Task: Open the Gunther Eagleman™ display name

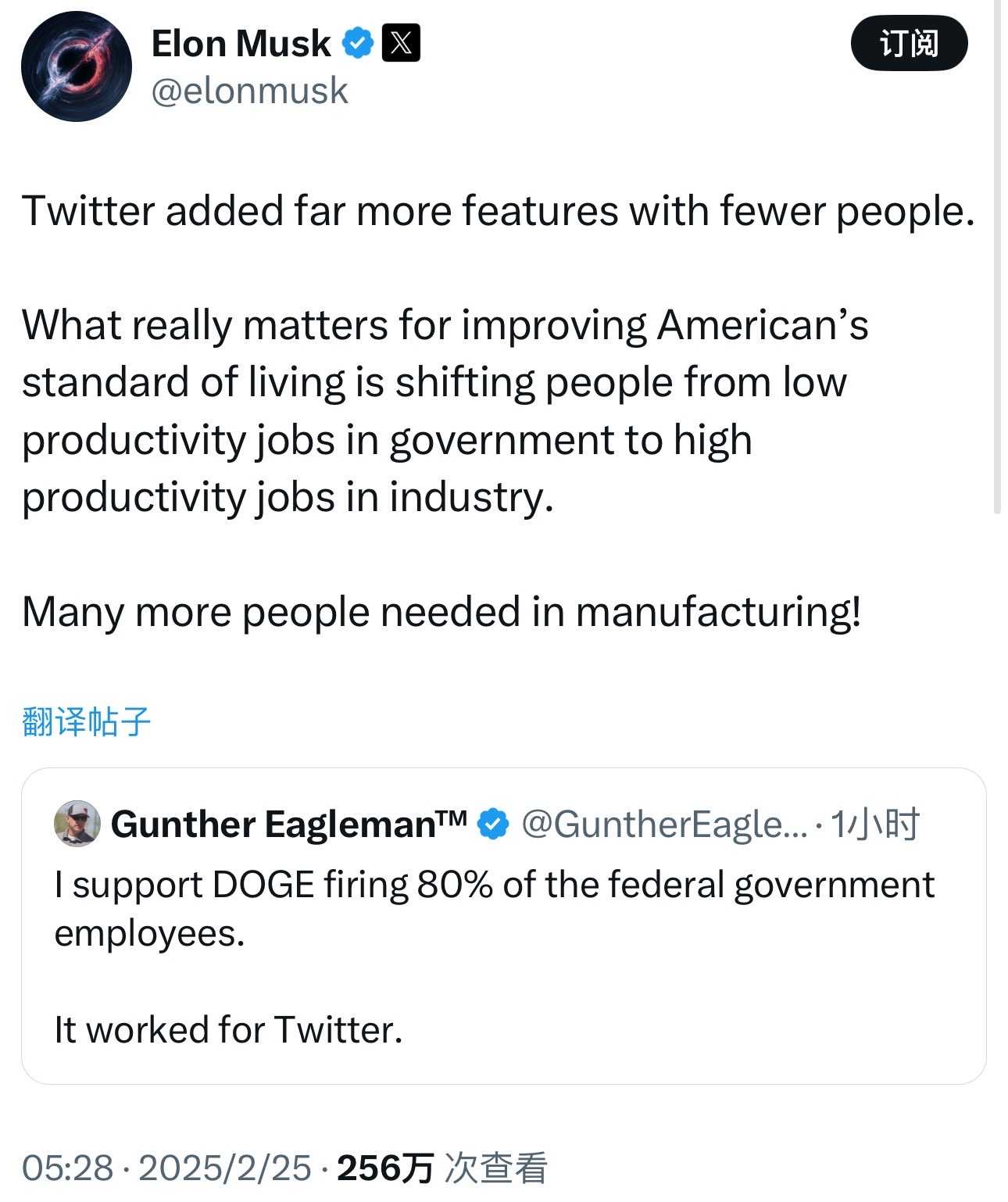Action: coord(288,825)
